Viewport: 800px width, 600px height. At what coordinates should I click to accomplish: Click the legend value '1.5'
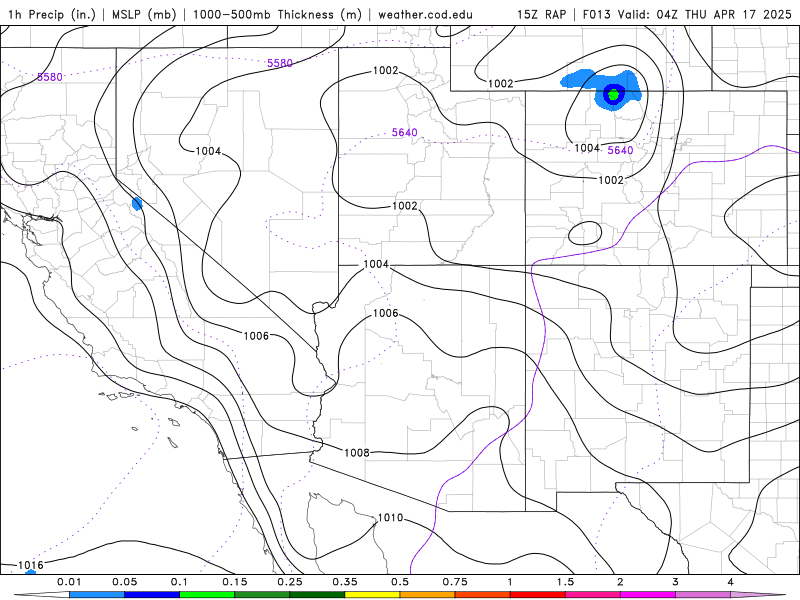pos(565,582)
